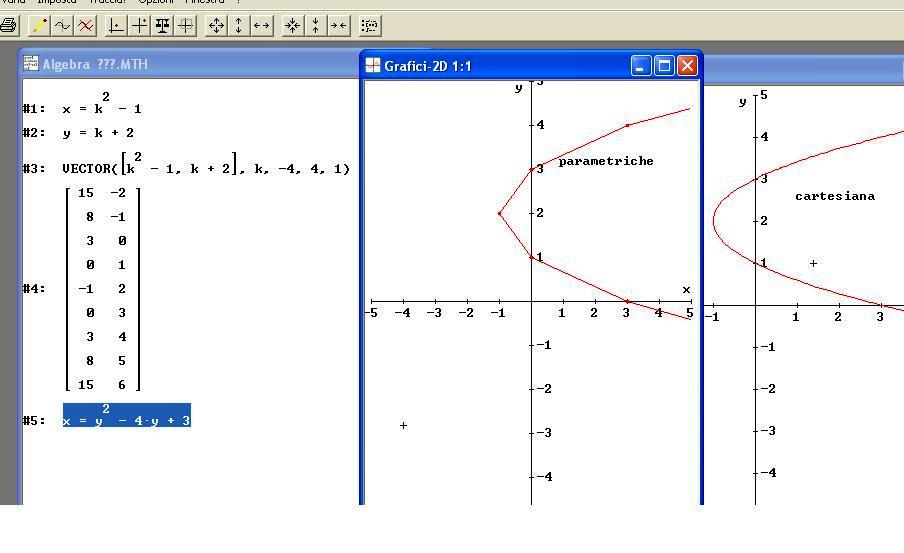The image size is (904, 553).
Task: Click matrix row "15 -2"
Action: tap(102, 193)
